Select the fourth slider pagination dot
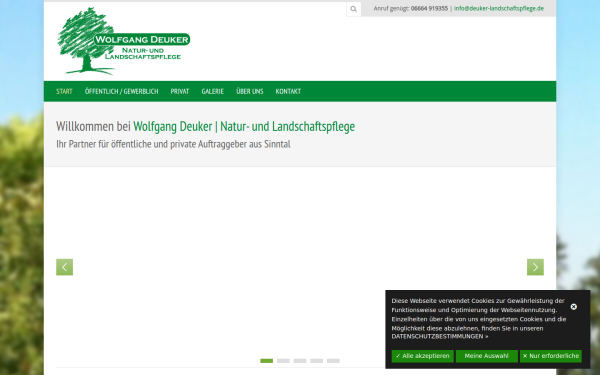This screenshot has width=600, height=375. 316,361
